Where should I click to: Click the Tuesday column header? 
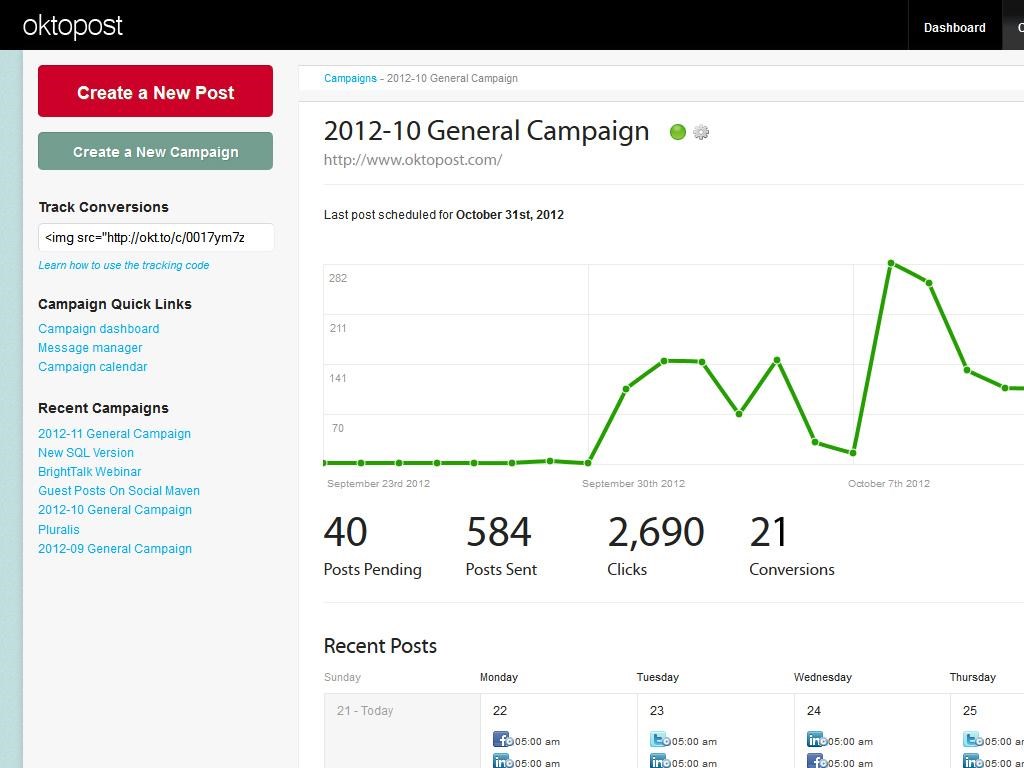658,677
